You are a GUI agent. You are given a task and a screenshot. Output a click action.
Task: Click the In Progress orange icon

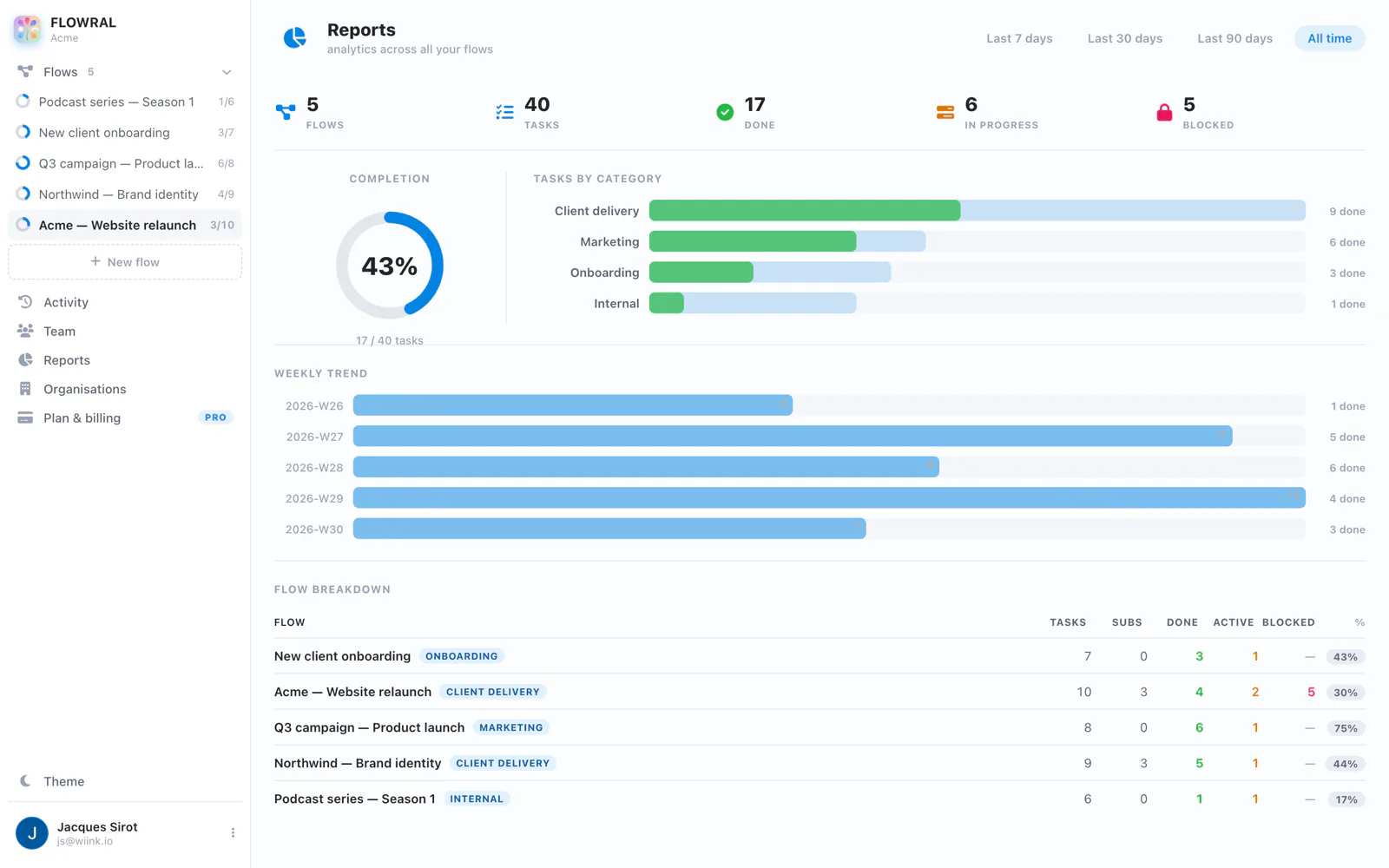click(945, 112)
